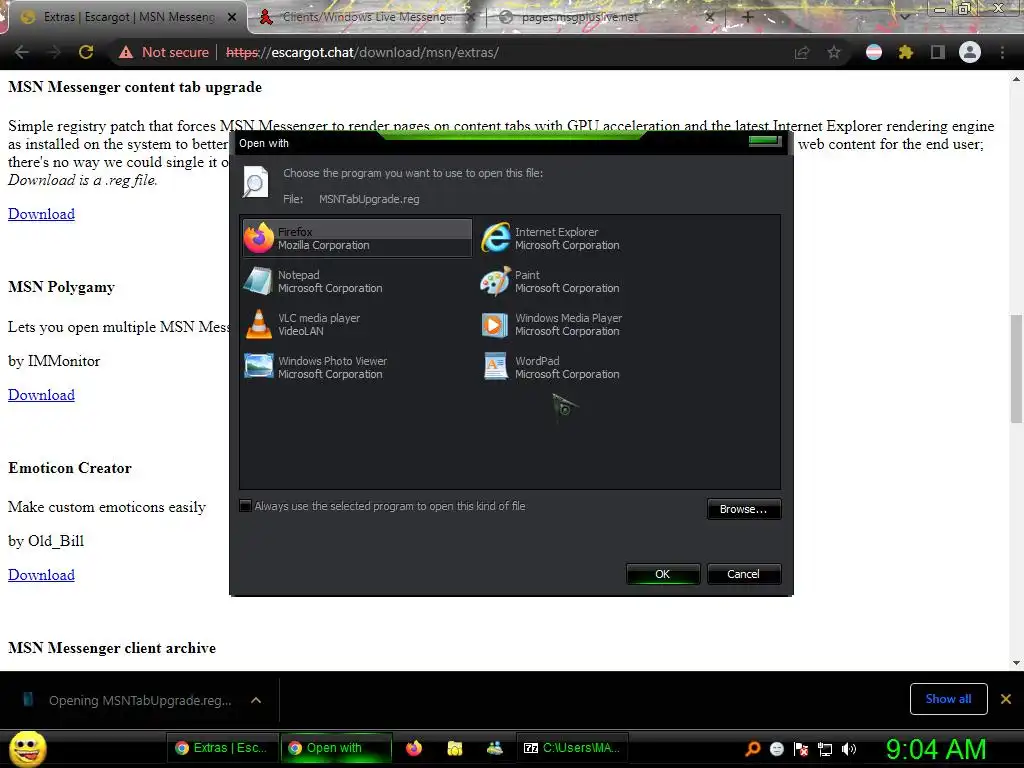Open the MSN content tab upgrade Download link
This screenshot has height=768, width=1024.
(41, 214)
